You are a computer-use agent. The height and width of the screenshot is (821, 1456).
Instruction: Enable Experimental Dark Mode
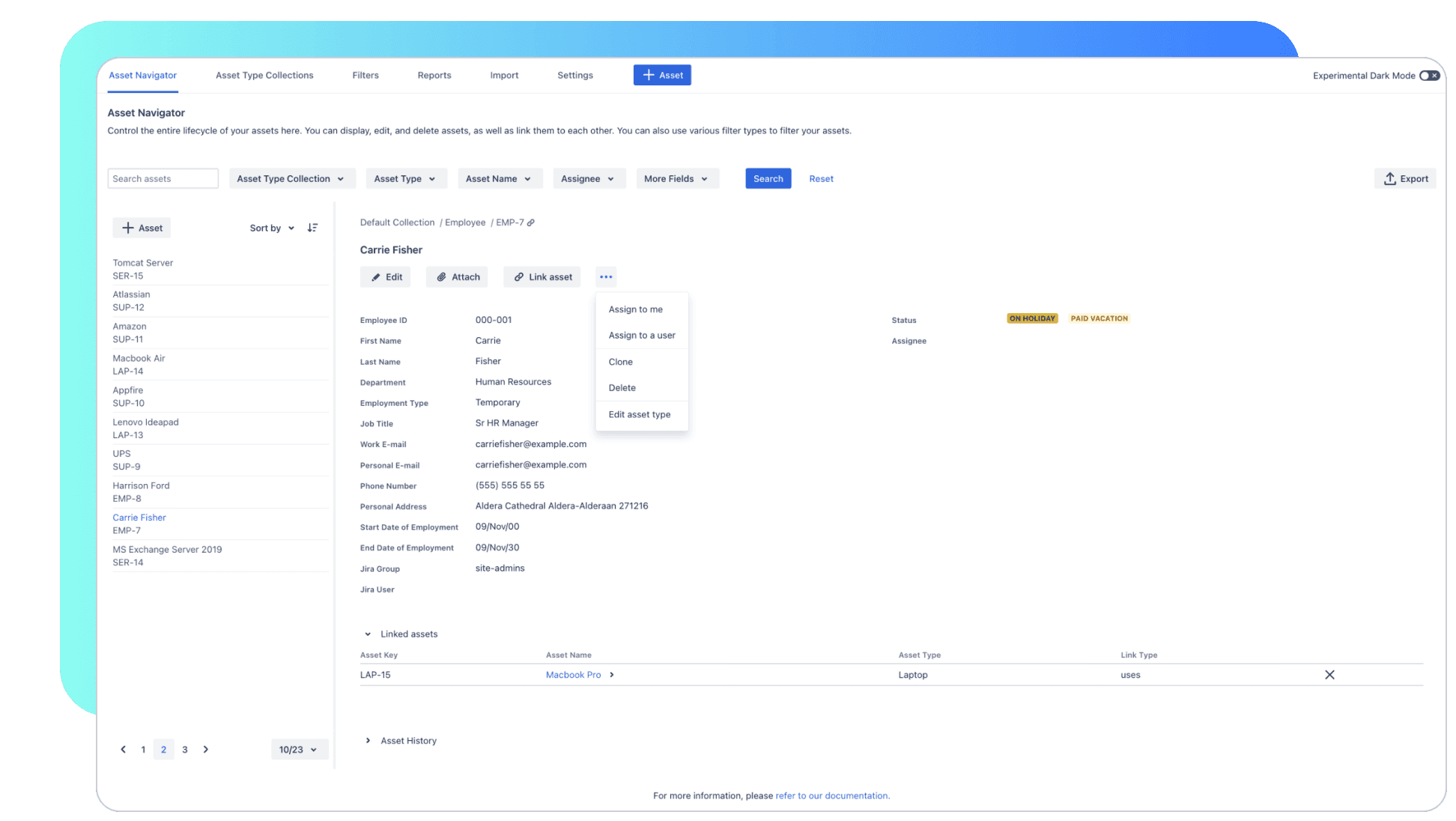pos(1429,75)
